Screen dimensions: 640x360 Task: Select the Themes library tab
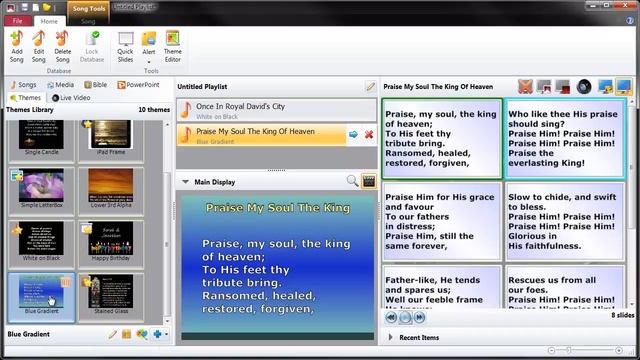[x=26, y=98]
